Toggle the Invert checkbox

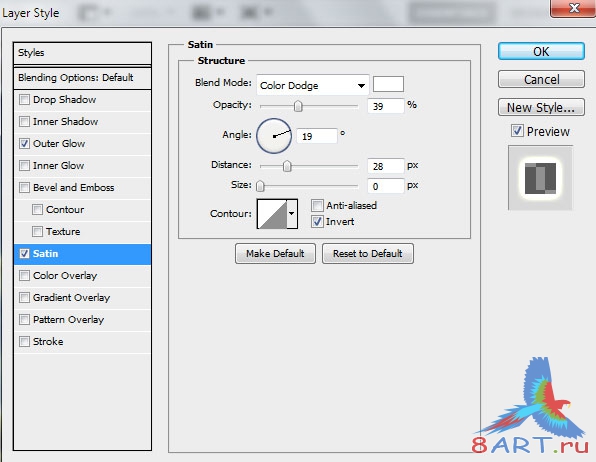317,222
